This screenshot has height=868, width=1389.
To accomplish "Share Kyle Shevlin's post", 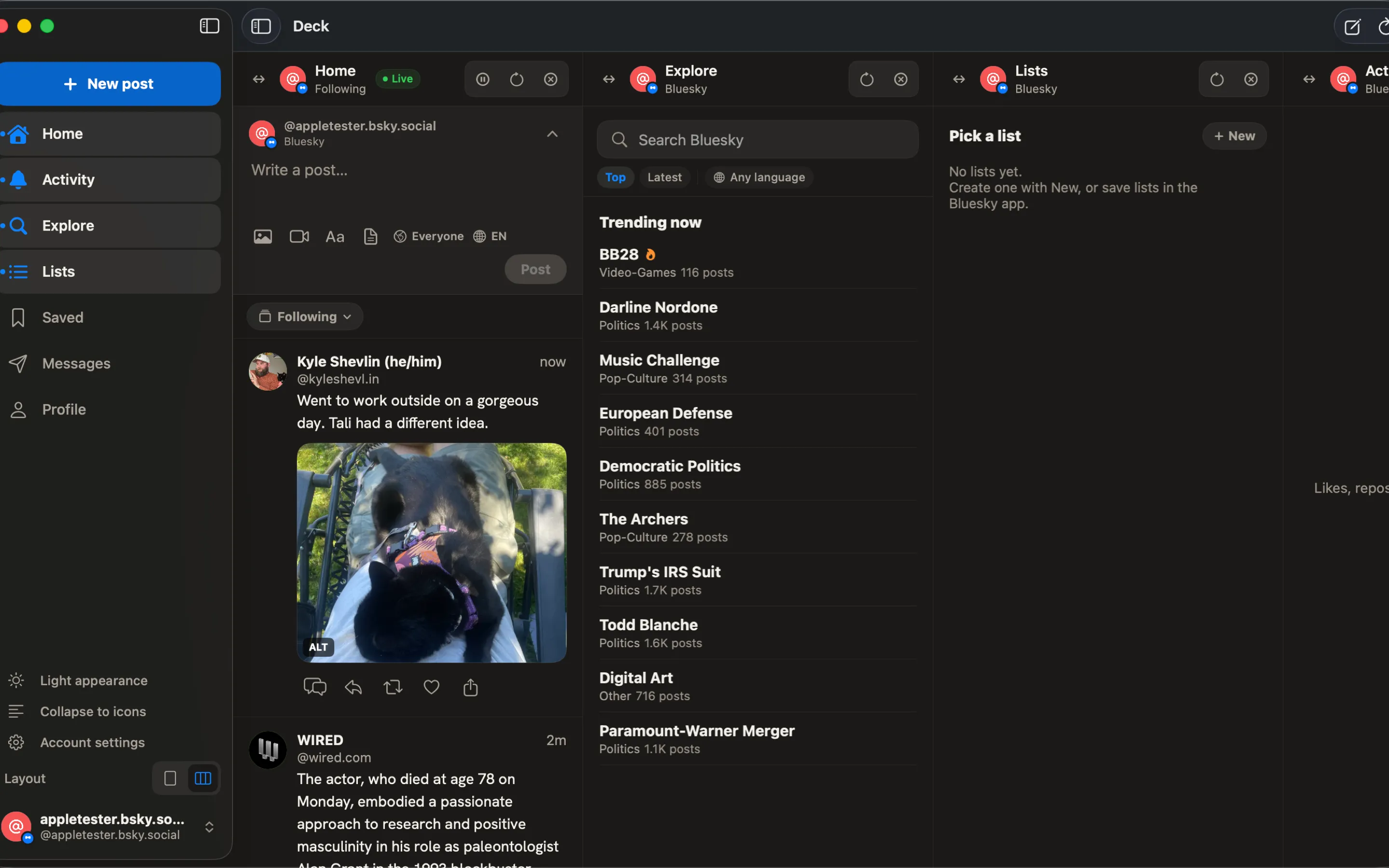I will click(471, 687).
